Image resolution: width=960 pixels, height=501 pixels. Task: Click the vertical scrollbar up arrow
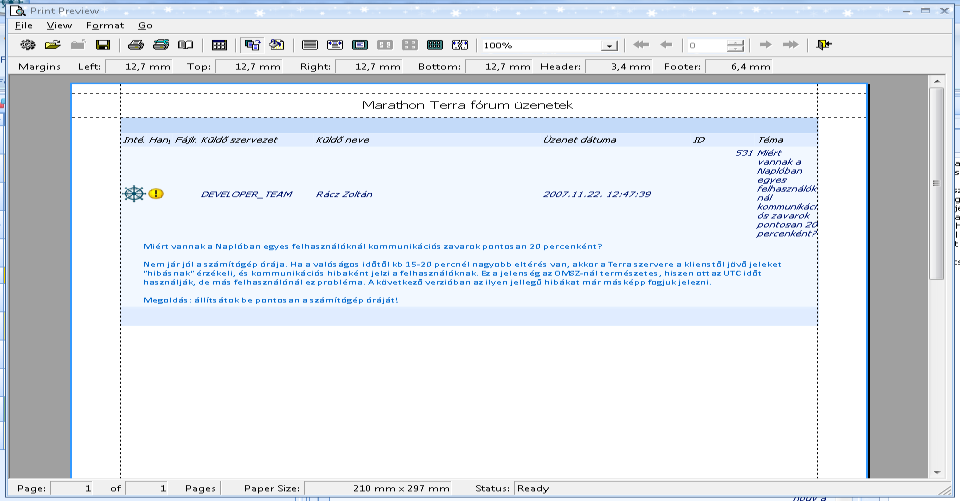[x=937, y=81]
